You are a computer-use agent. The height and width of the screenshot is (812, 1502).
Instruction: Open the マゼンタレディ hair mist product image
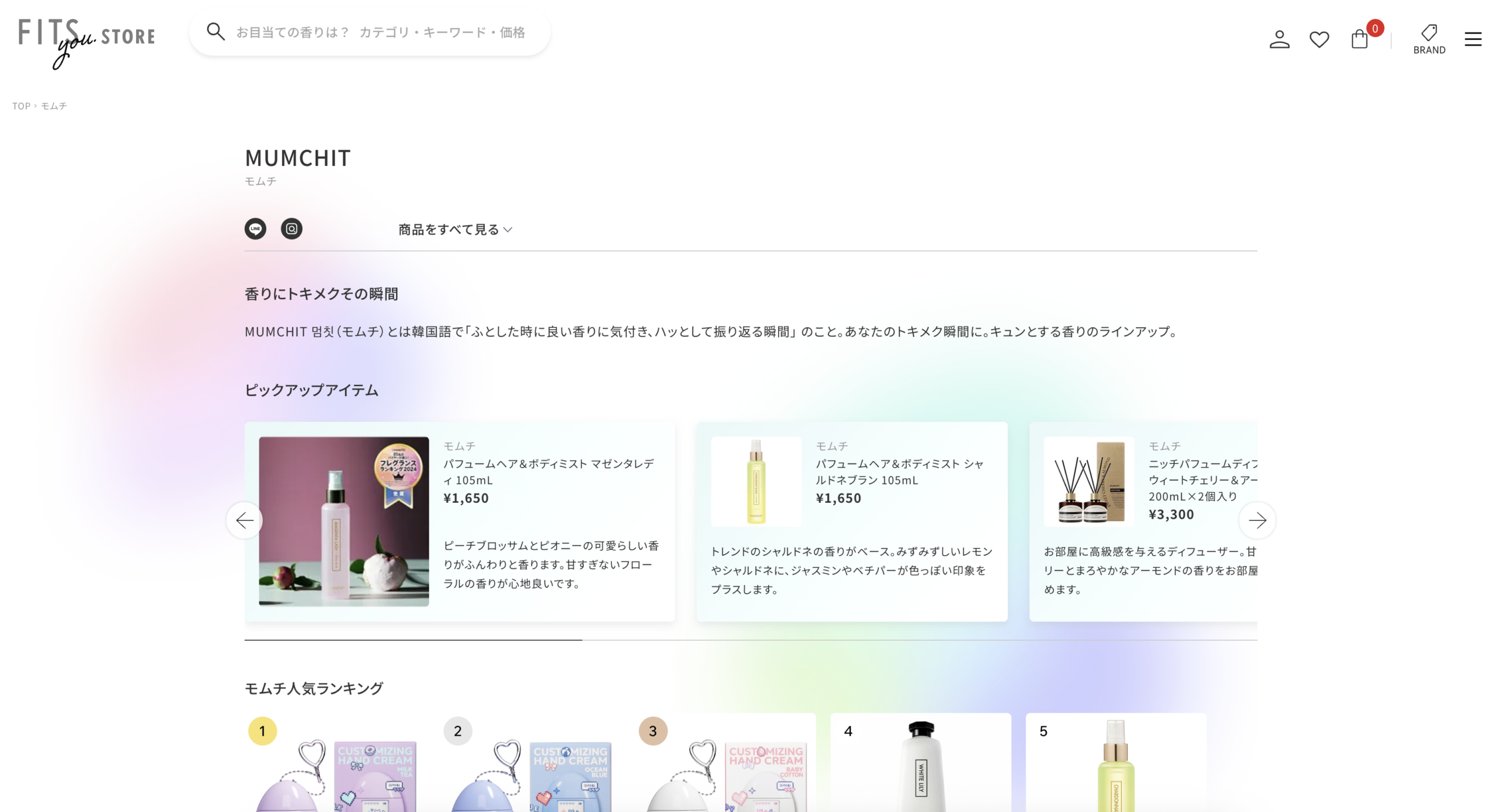344,521
